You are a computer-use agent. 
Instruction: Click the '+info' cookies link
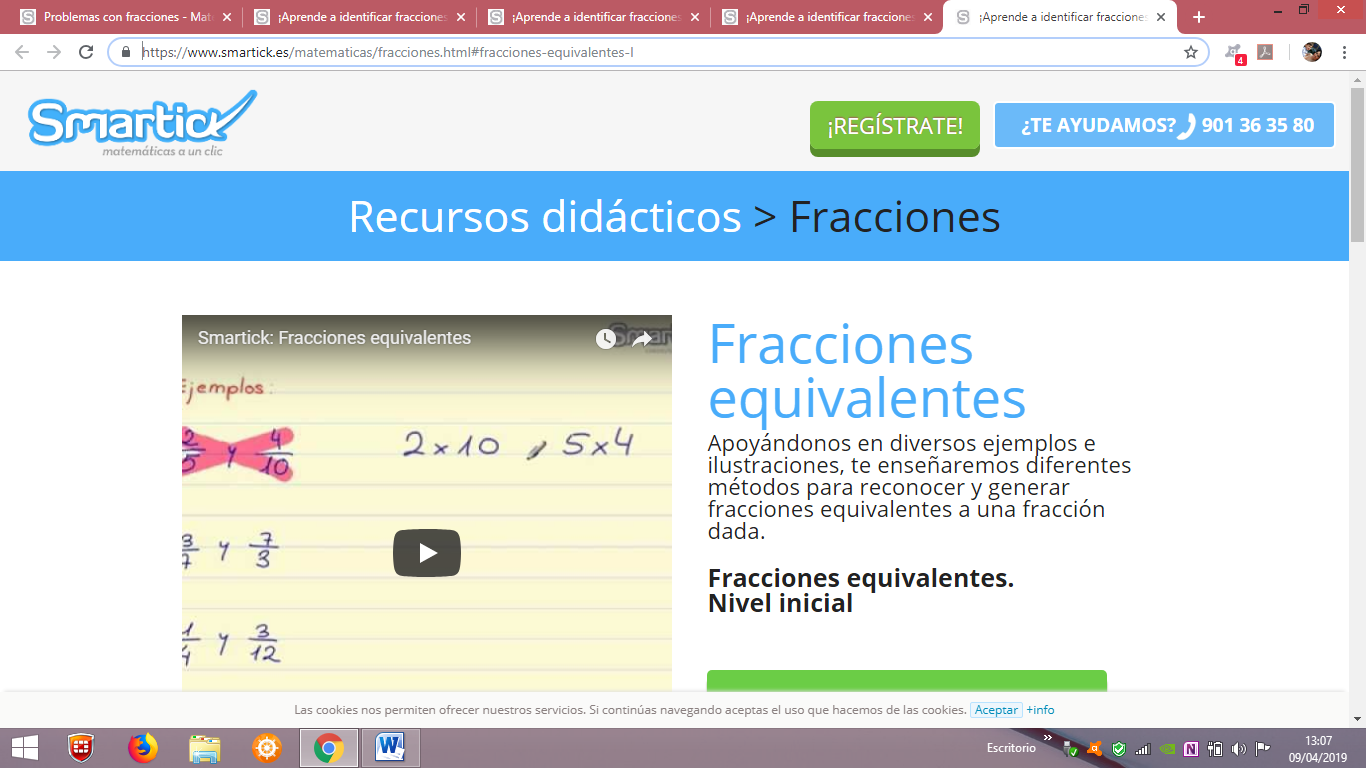click(1040, 710)
